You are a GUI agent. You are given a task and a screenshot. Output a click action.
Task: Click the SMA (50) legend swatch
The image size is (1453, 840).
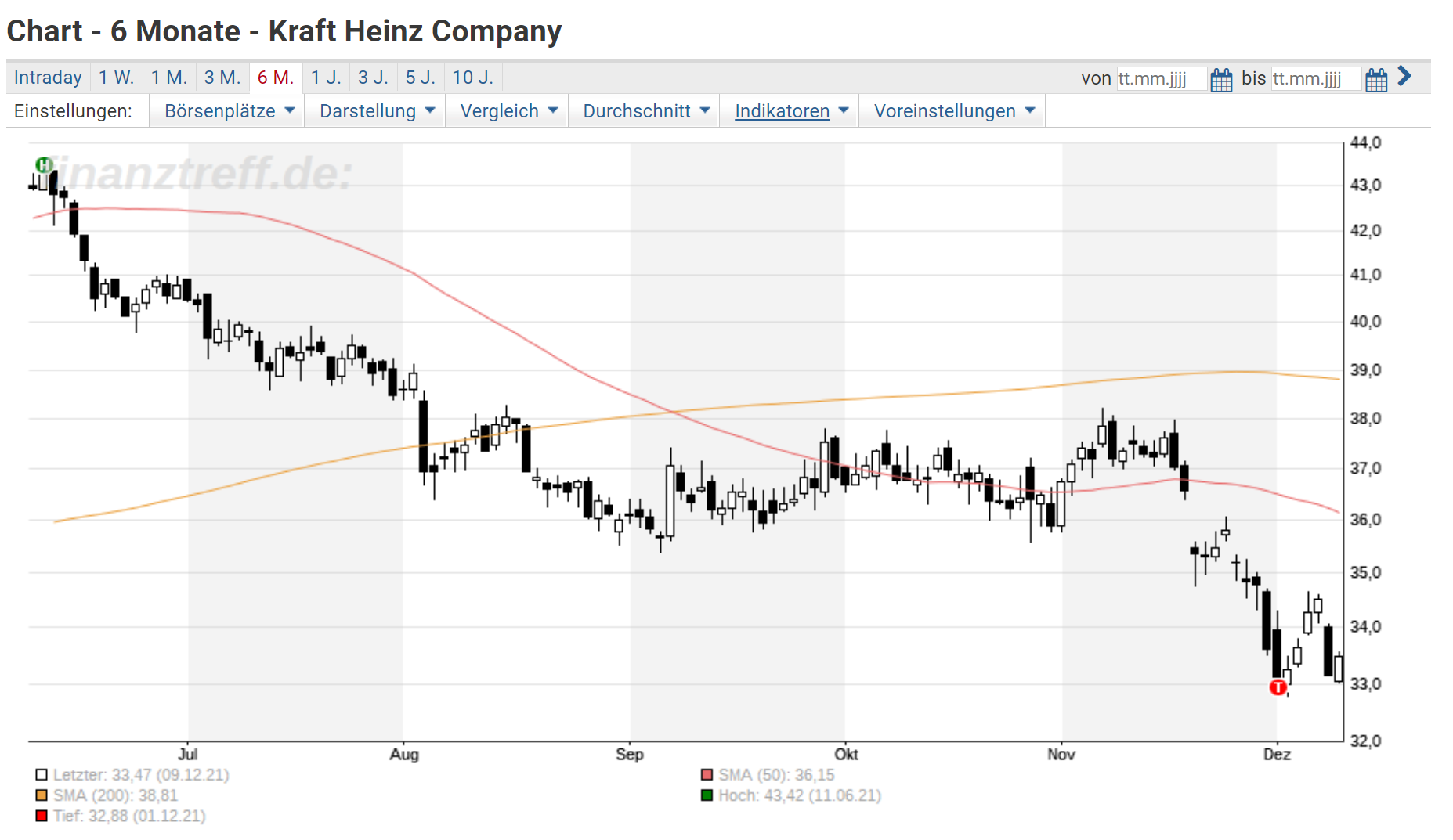click(707, 775)
